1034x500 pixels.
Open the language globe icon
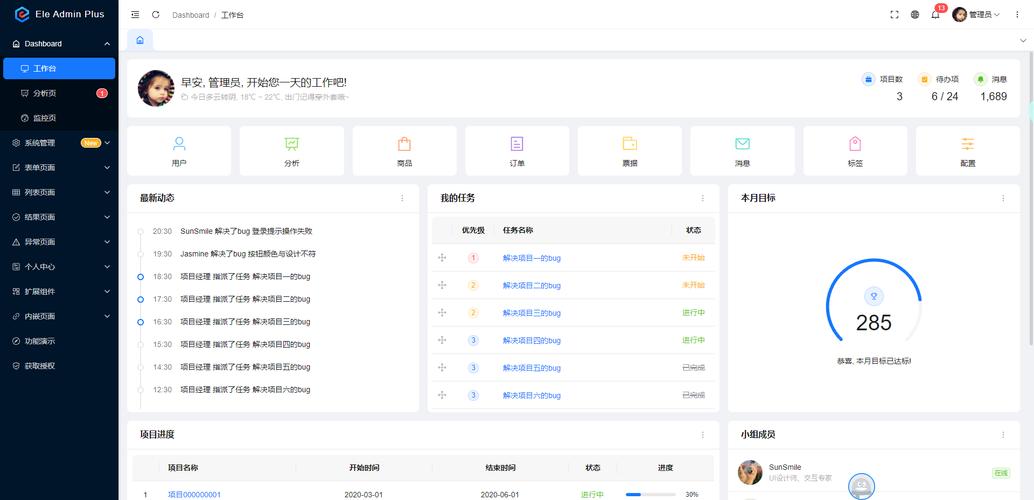[x=915, y=15]
